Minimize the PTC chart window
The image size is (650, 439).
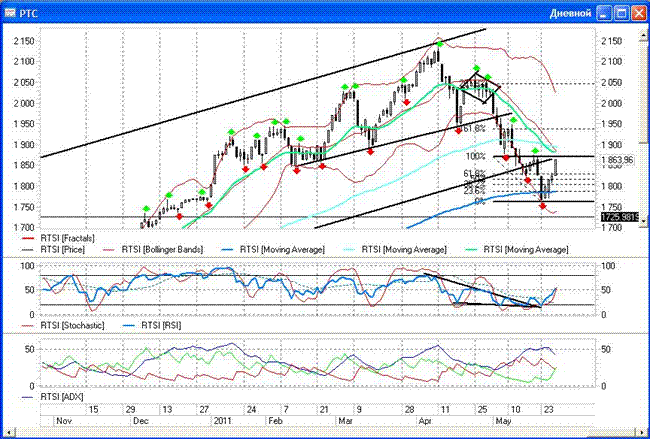coord(601,13)
